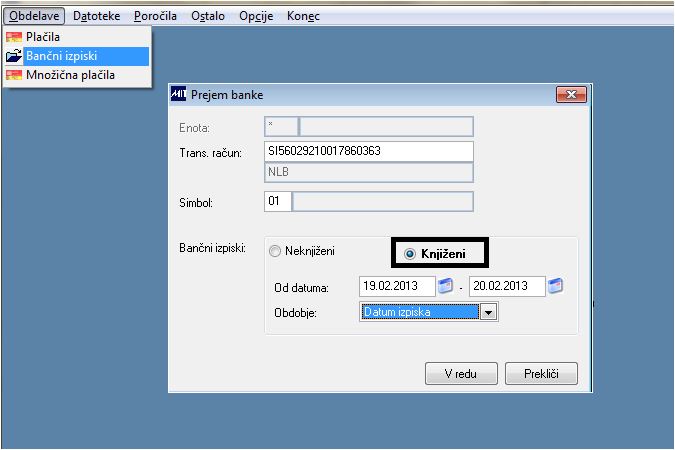Open the Poročila menu

(x=155, y=16)
